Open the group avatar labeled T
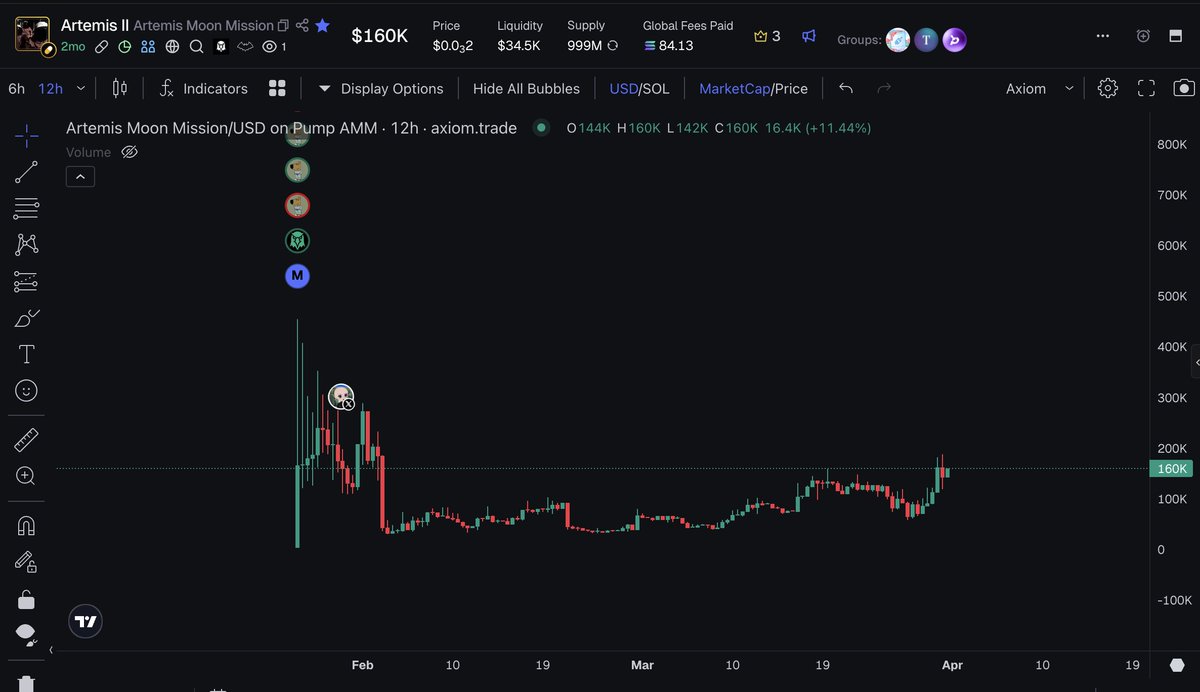Screen dimensions: 1200x692 927,40
